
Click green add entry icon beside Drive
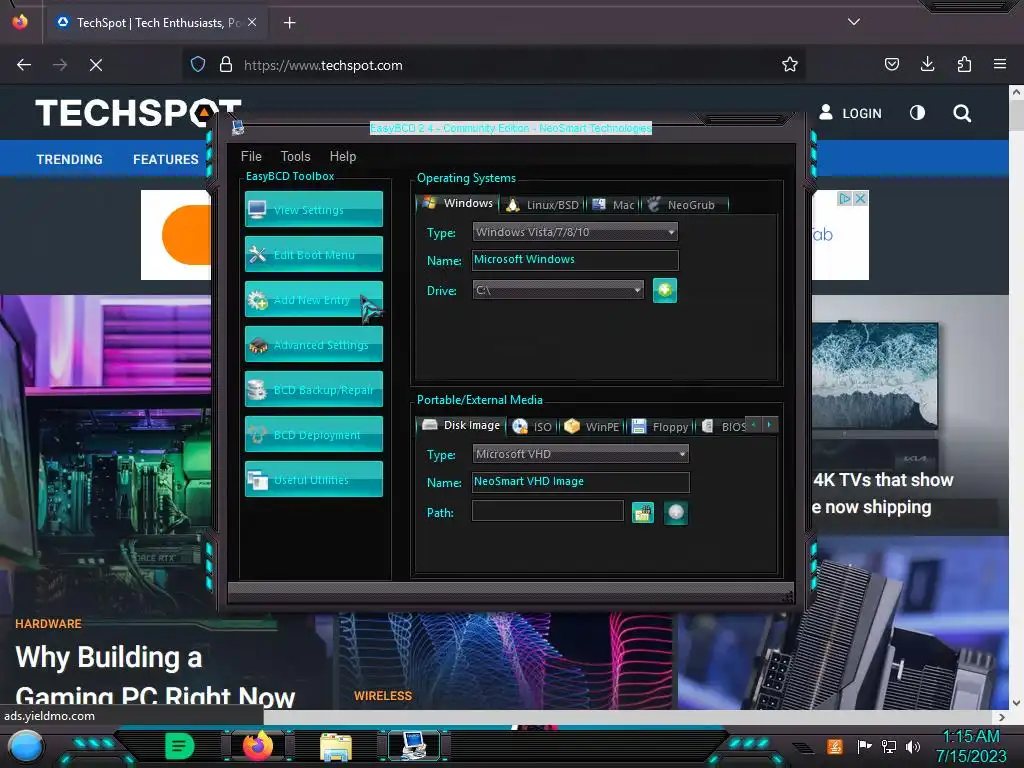tap(665, 290)
